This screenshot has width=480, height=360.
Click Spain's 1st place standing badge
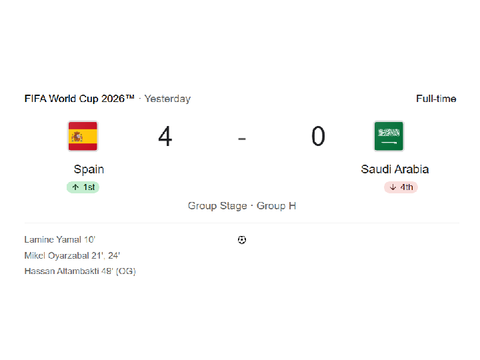tap(83, 187)
